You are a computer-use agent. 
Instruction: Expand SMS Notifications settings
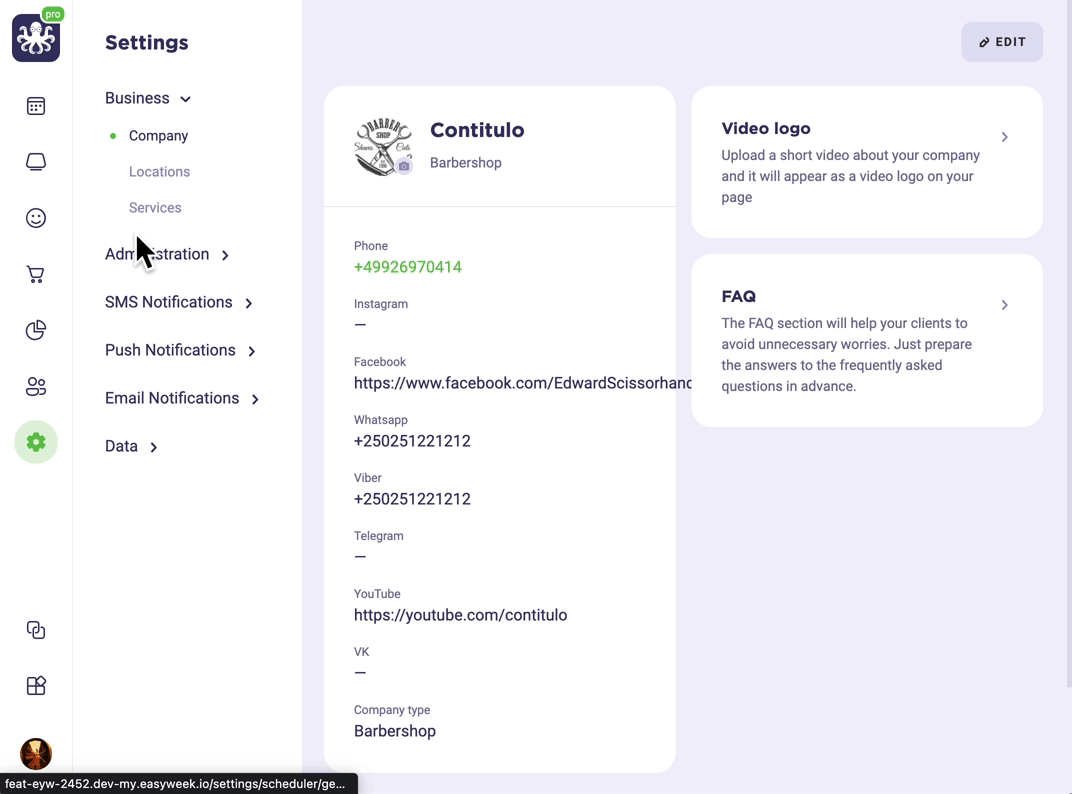coord(179,302)
